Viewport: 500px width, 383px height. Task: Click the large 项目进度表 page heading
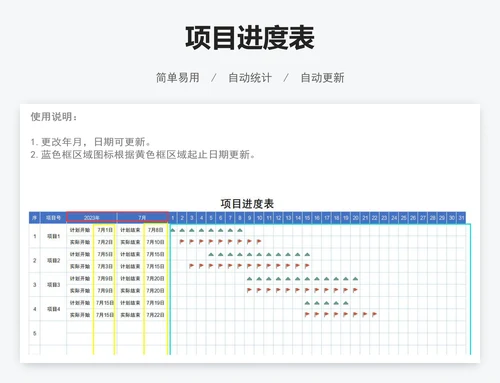250,38
